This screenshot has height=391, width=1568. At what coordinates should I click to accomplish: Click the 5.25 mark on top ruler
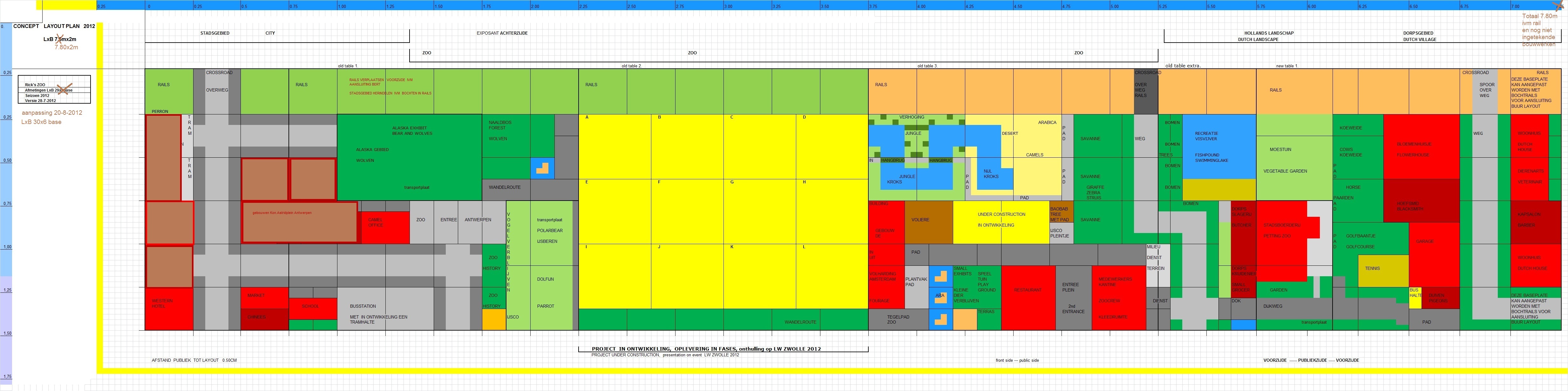tap(1163, 6)
